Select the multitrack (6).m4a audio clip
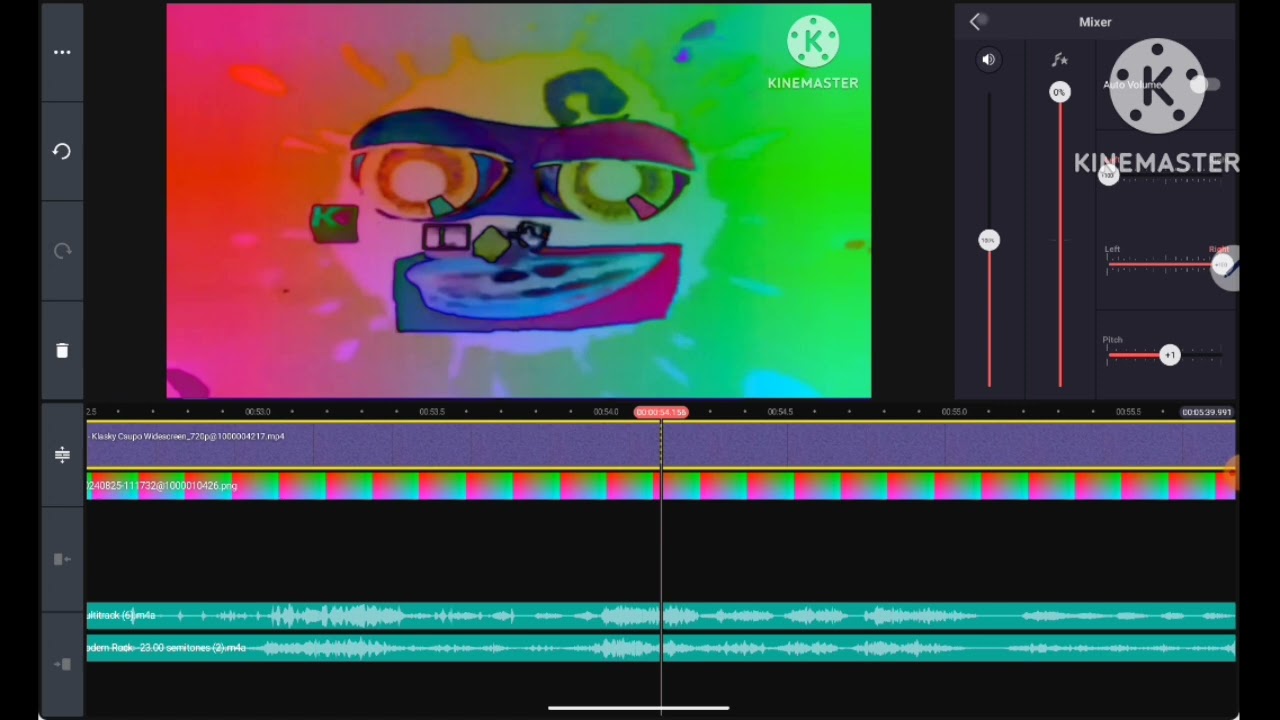This screenshot has width=1280, height=720. click(x=661, y=616)
